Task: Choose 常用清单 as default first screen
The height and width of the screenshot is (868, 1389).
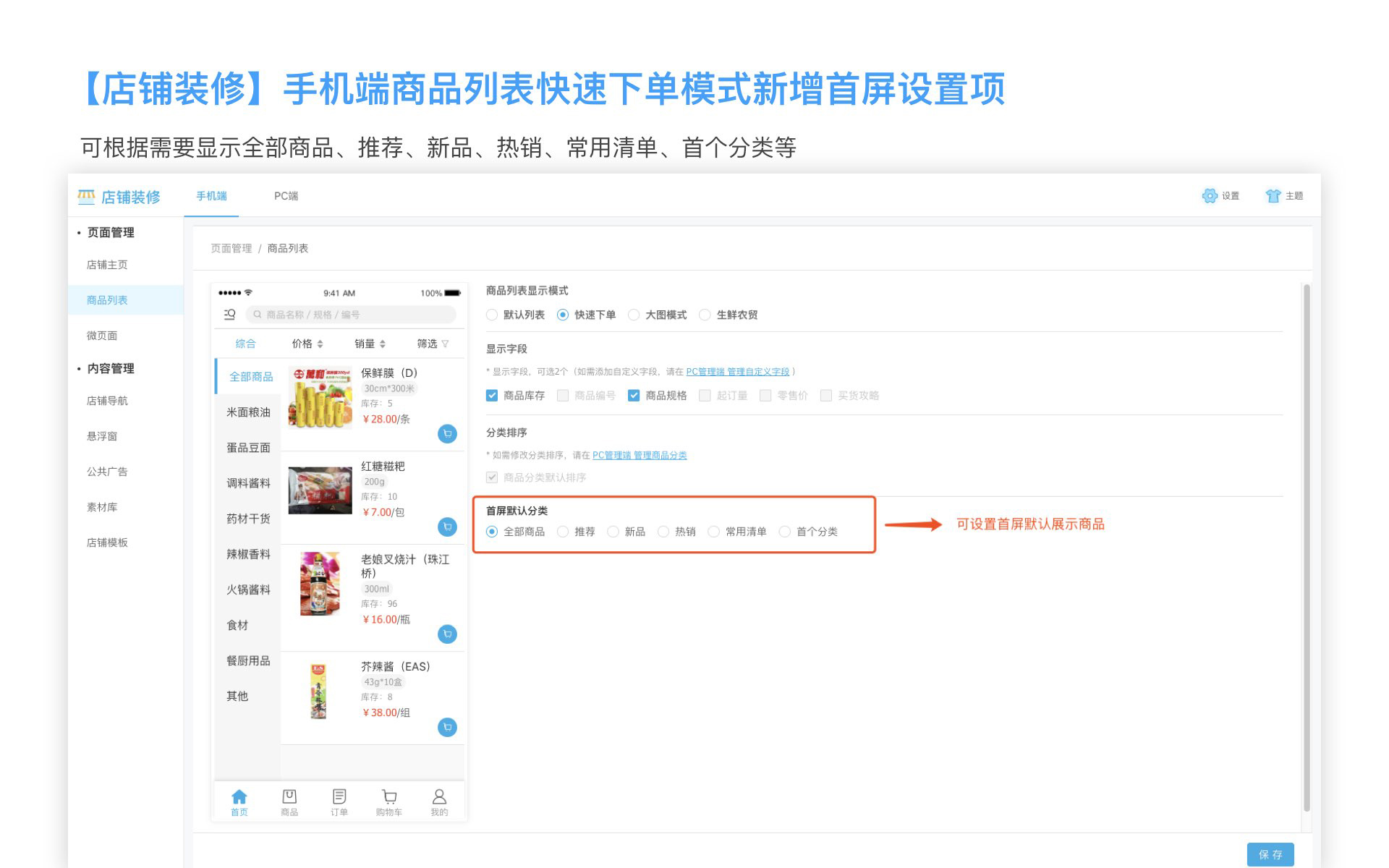Action: (714, 532)
